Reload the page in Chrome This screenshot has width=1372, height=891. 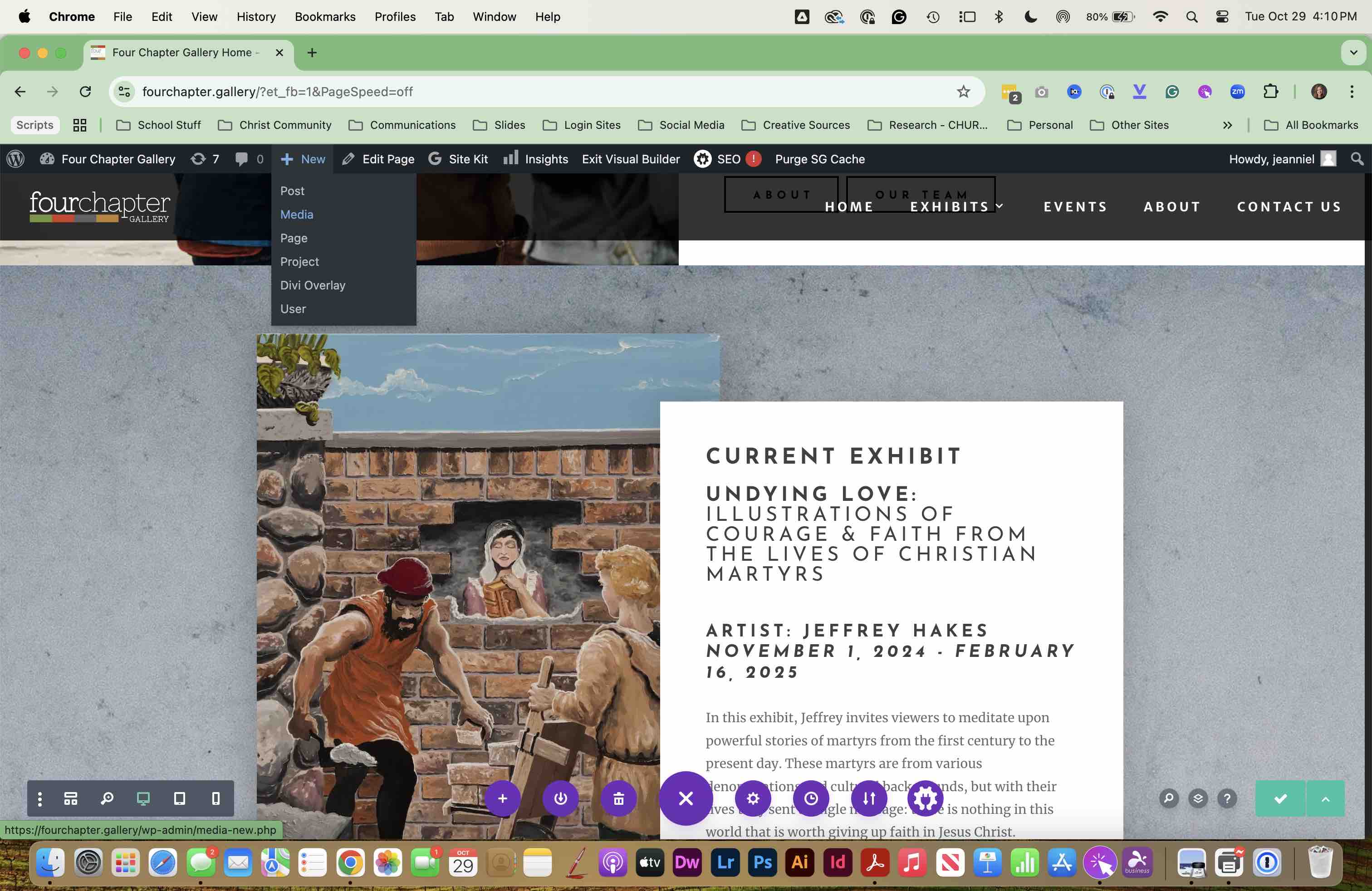click(x=85, y=92)
